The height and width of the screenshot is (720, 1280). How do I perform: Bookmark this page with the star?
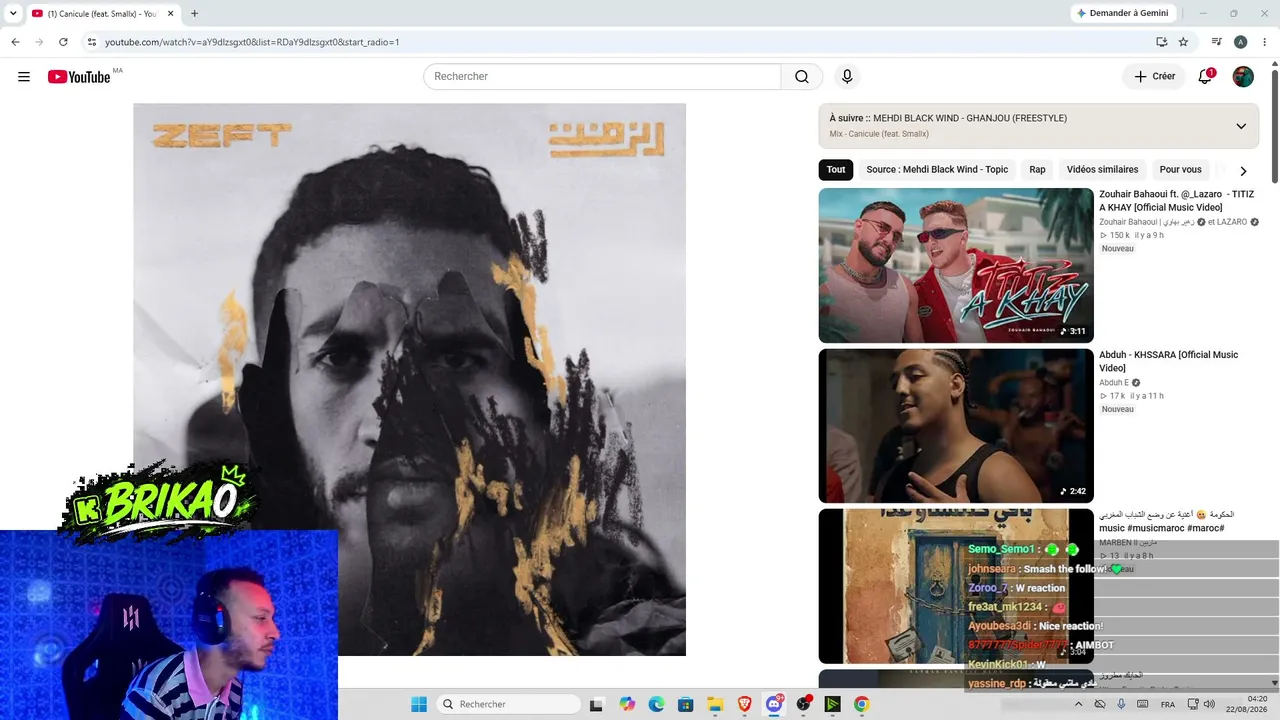point(1183,42)
